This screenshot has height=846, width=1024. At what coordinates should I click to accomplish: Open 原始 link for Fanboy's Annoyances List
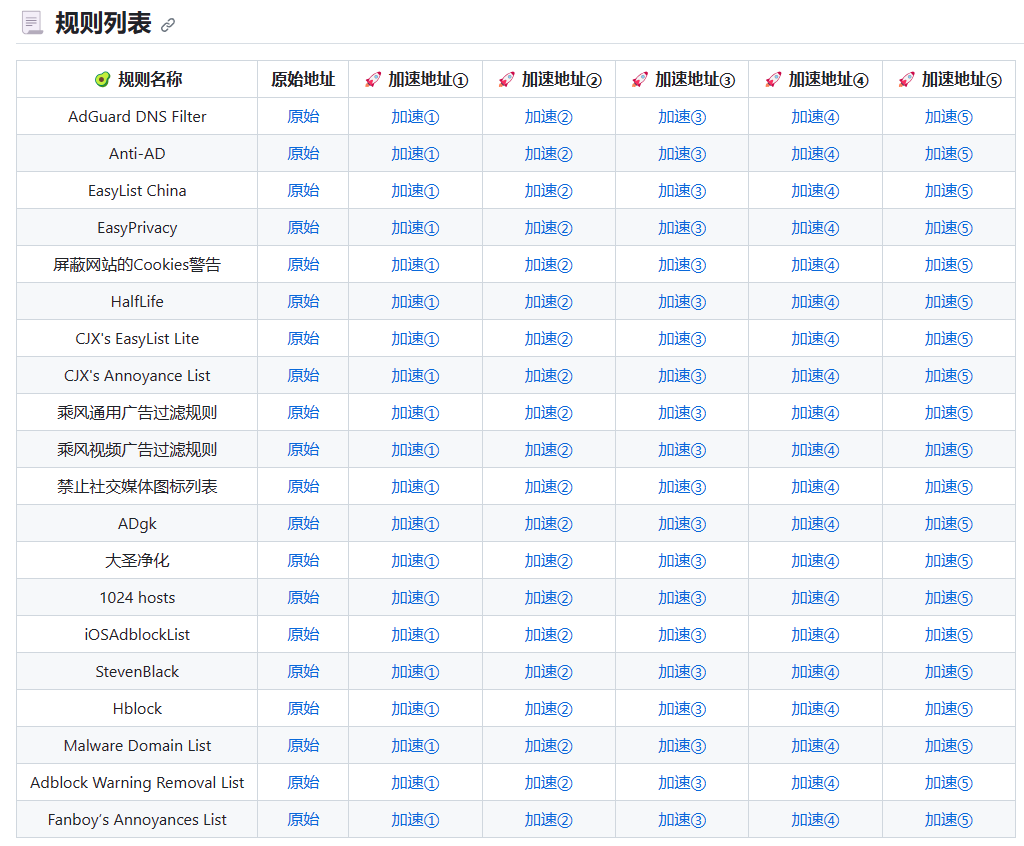point(303,819)
